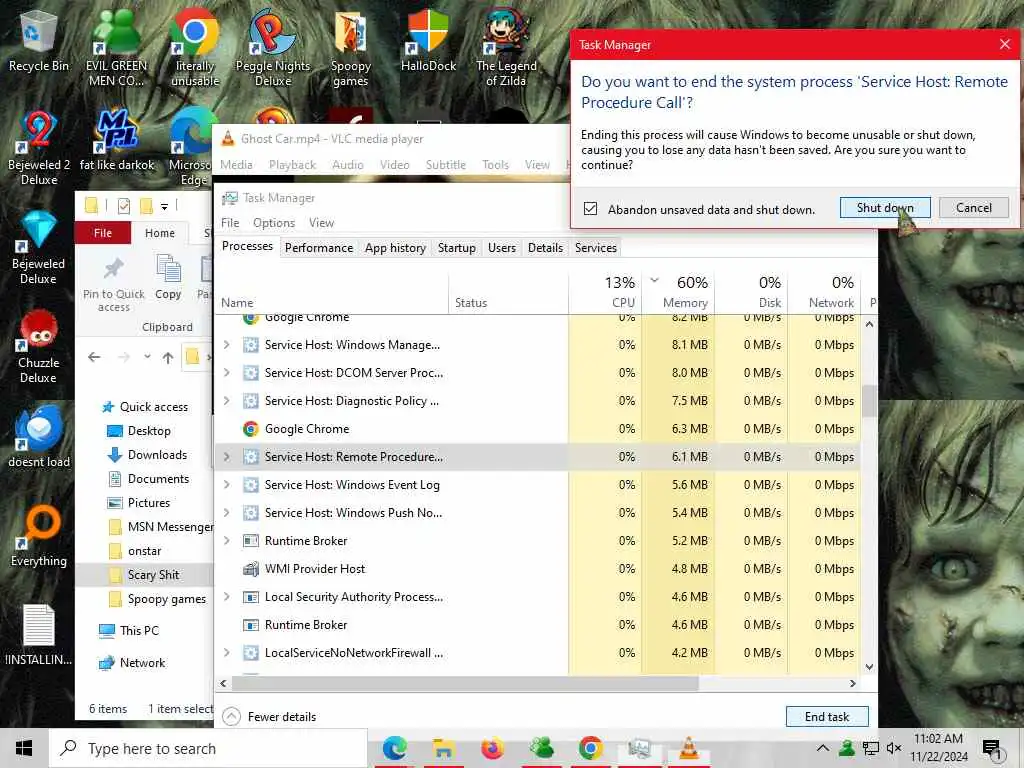Open Spoopy games desktop folder

coord(351,47)
